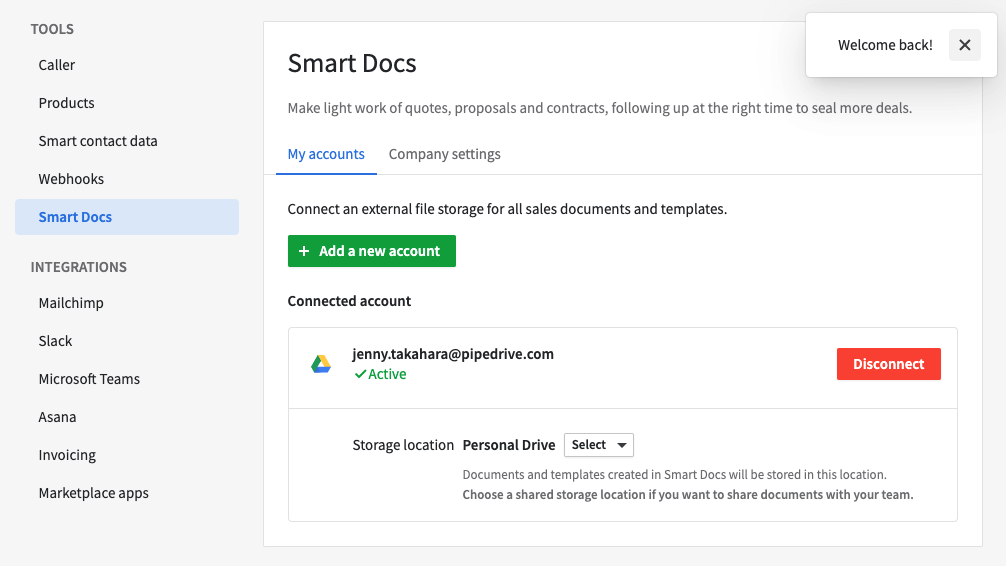Screen dimensions: 1006x566
Task: Click the Add a new account button
Action: [371, 251]
